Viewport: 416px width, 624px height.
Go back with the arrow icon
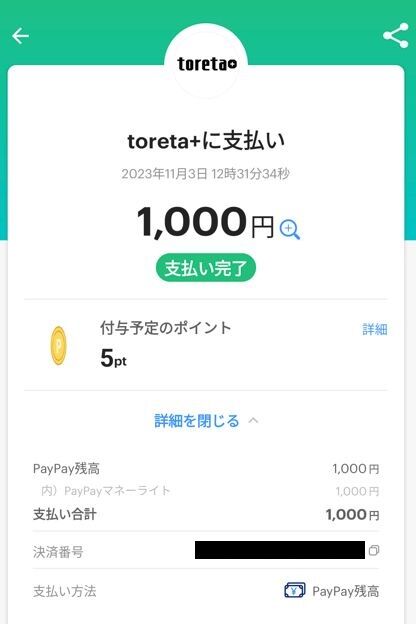(x=20, y=36)
